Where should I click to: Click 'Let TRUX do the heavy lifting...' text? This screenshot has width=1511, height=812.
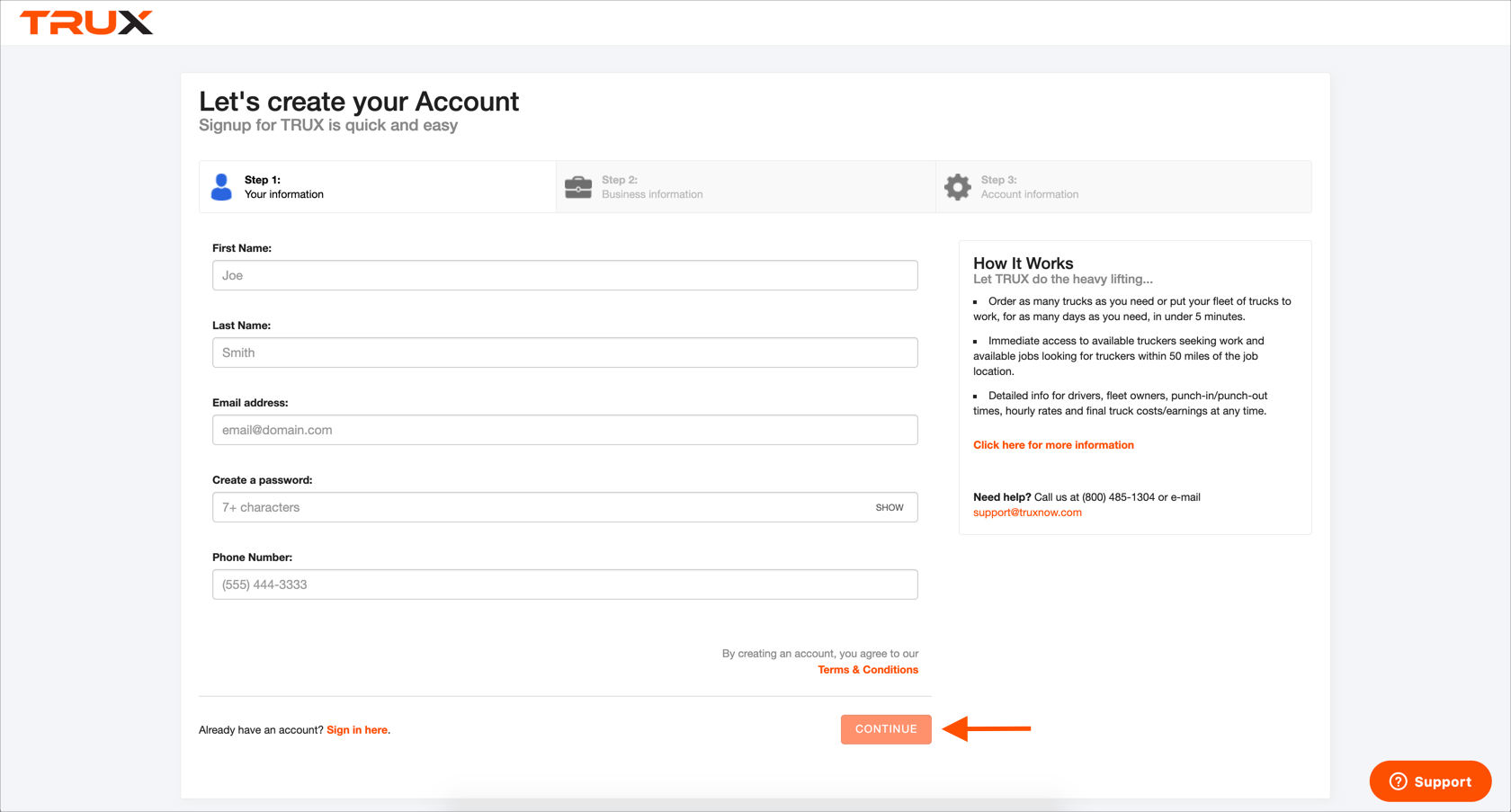click(1063, 280)
